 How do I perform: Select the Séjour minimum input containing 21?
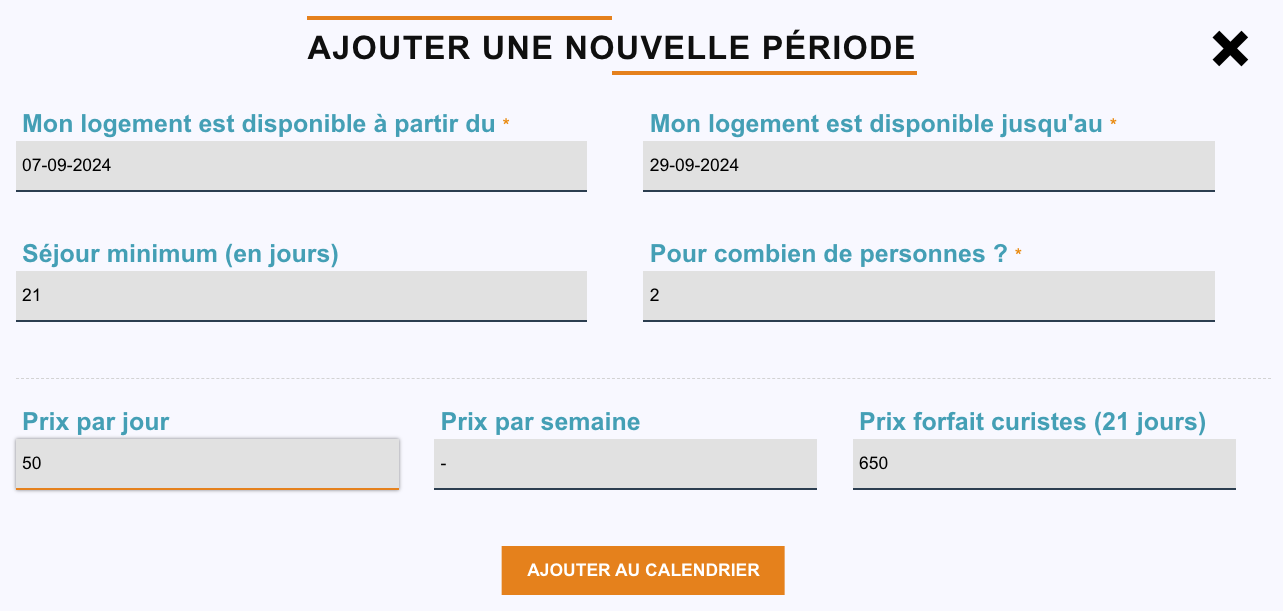pos(301,295)
